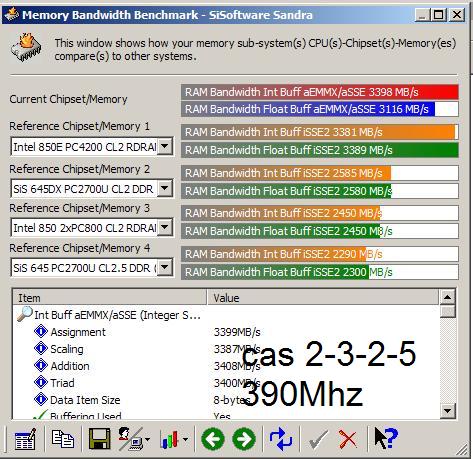Click the magnifier icon beside Int Buff
This screenshot has width=473, height=459.
click(x=25, y=314)
